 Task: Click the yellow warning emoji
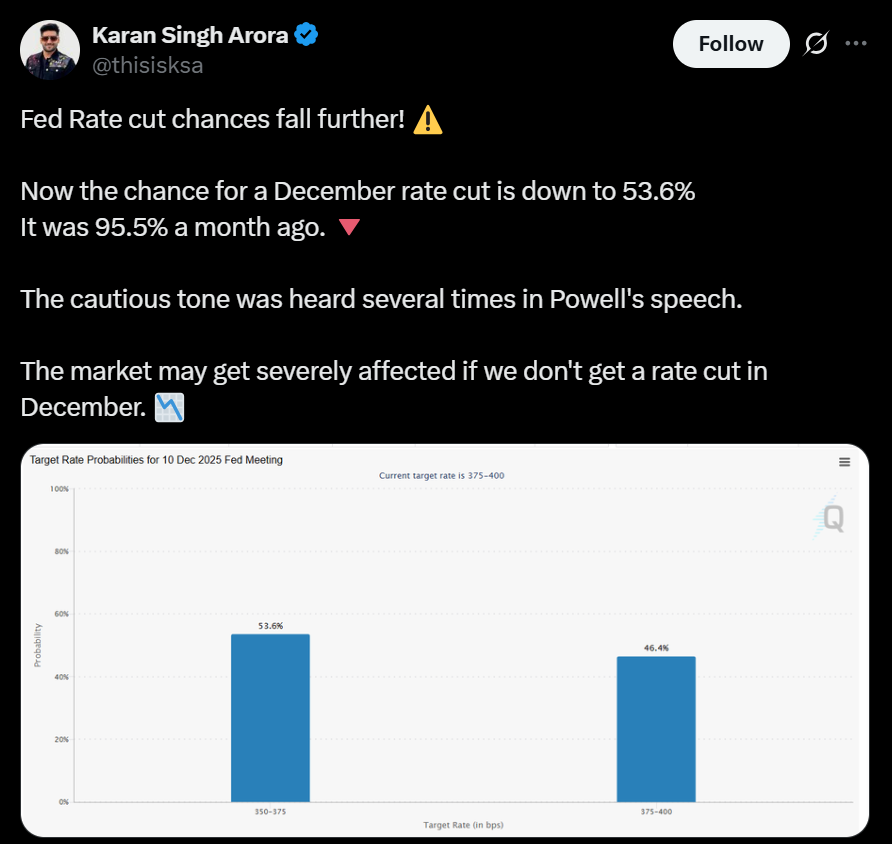click(x=427, y=120)
